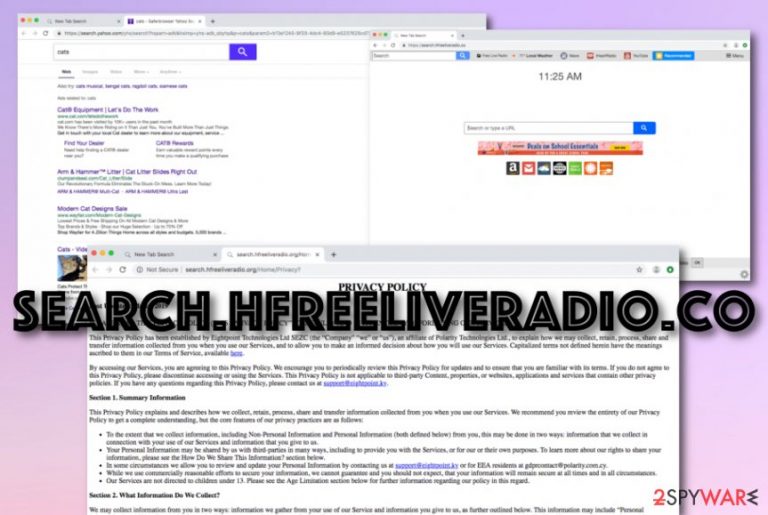Open Find Your Dealer sublink
This screenshot has height=515, width=768.
[84, 143]
